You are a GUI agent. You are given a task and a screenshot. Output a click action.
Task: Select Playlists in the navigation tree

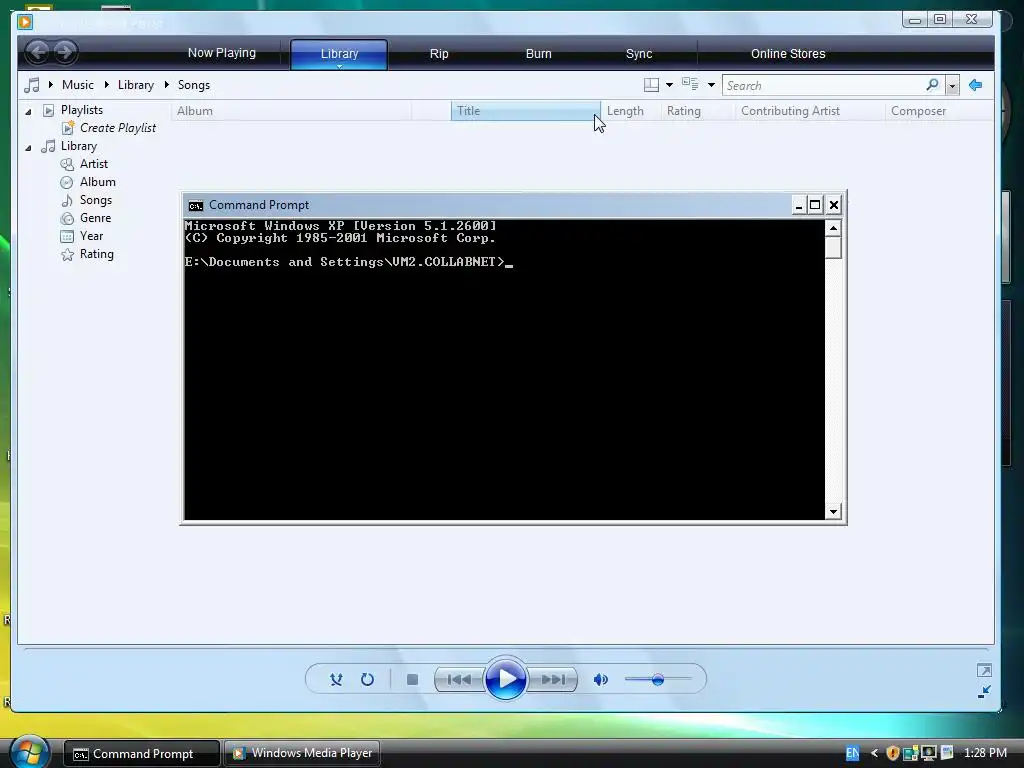82,110
